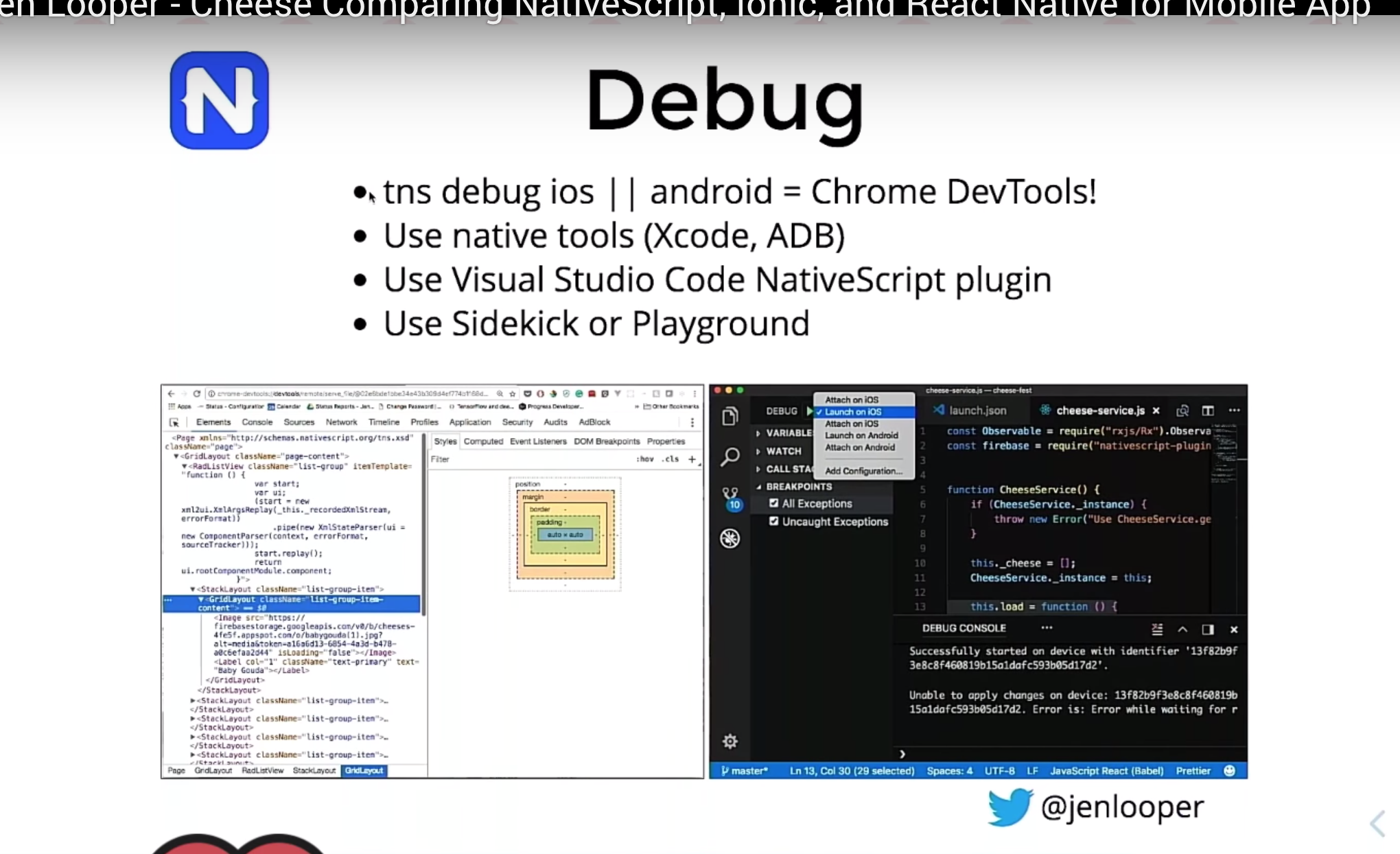Open the VS Code Explorer files icon
The height and width of the screenshot is (854, 1400).
pos(730,416)
